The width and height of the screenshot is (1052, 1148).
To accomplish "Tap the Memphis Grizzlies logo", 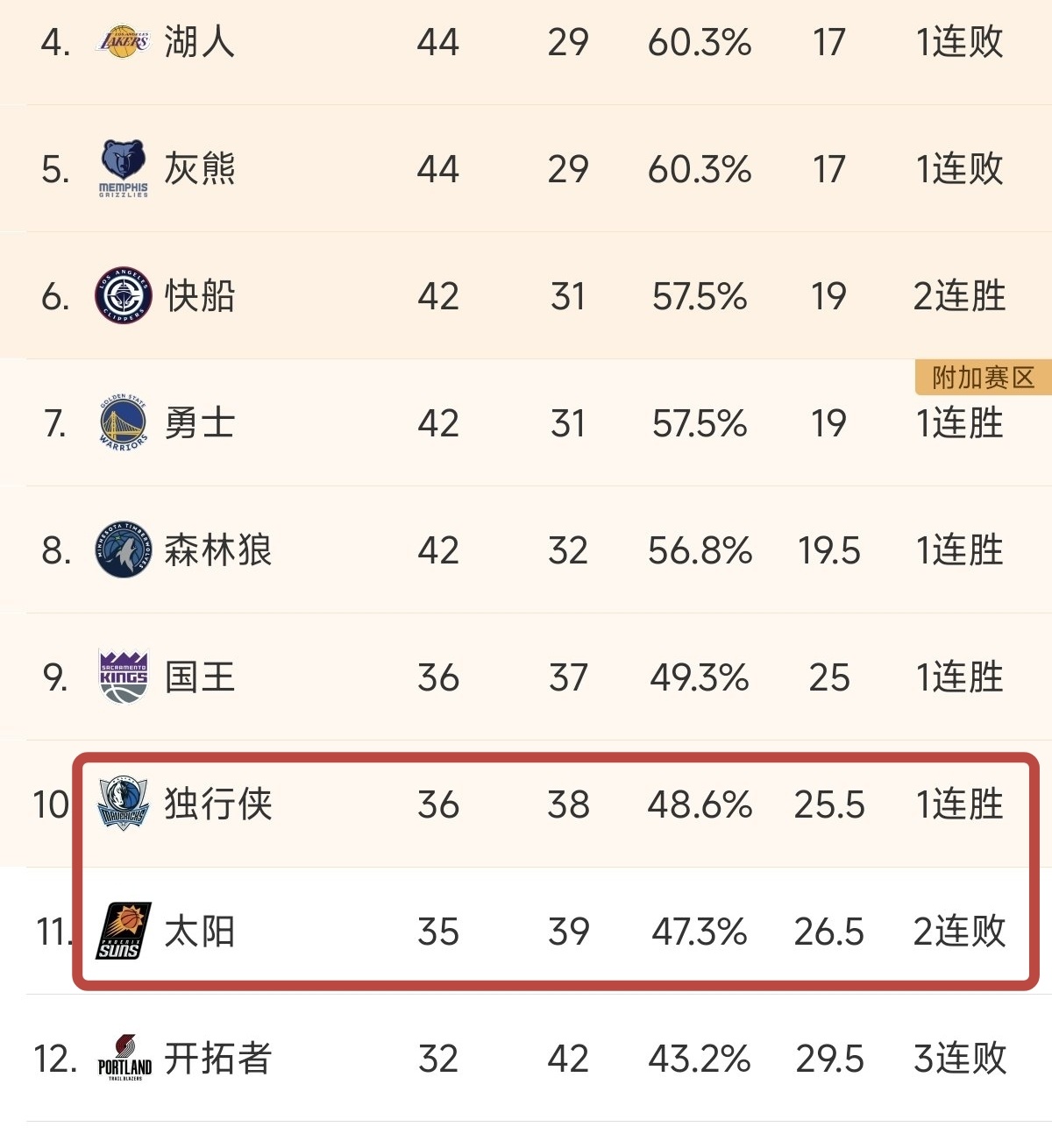I will (x=123, y=168).
